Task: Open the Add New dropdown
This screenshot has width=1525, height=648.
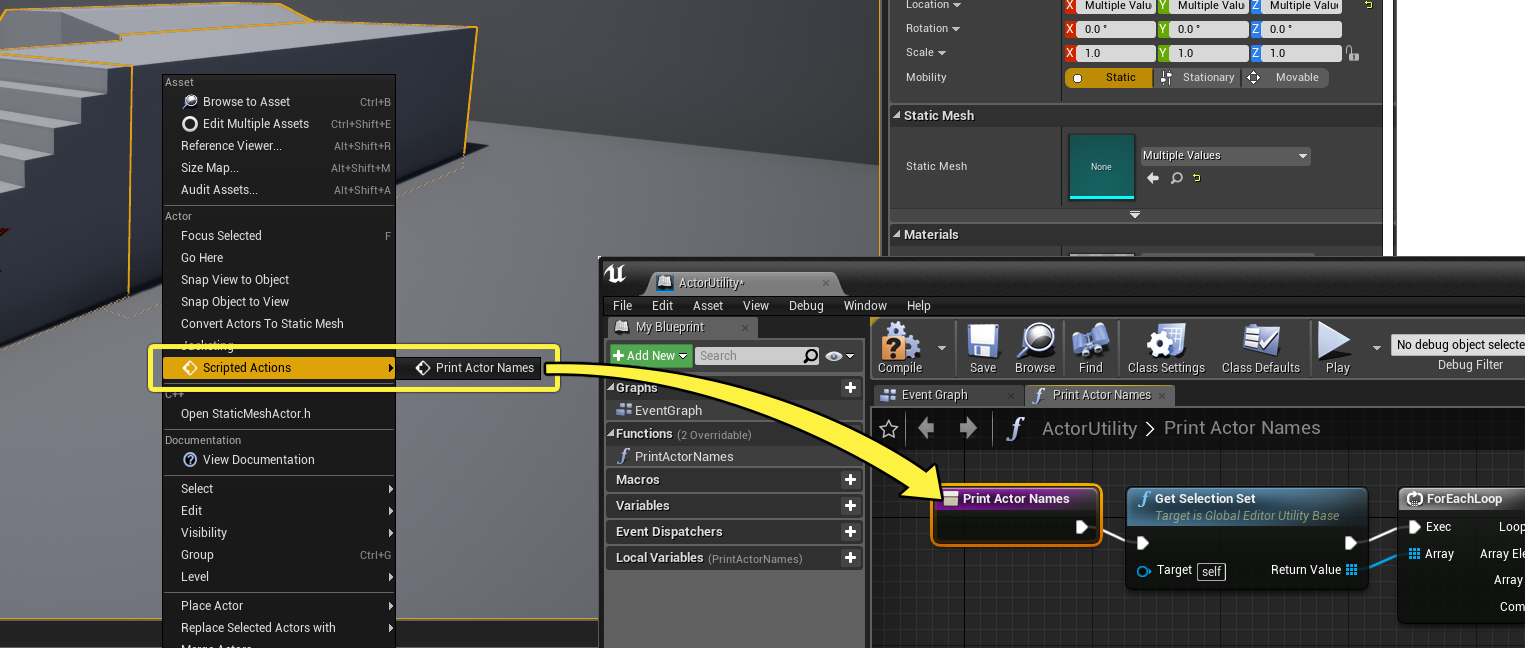Action: [x=649, y=355]
